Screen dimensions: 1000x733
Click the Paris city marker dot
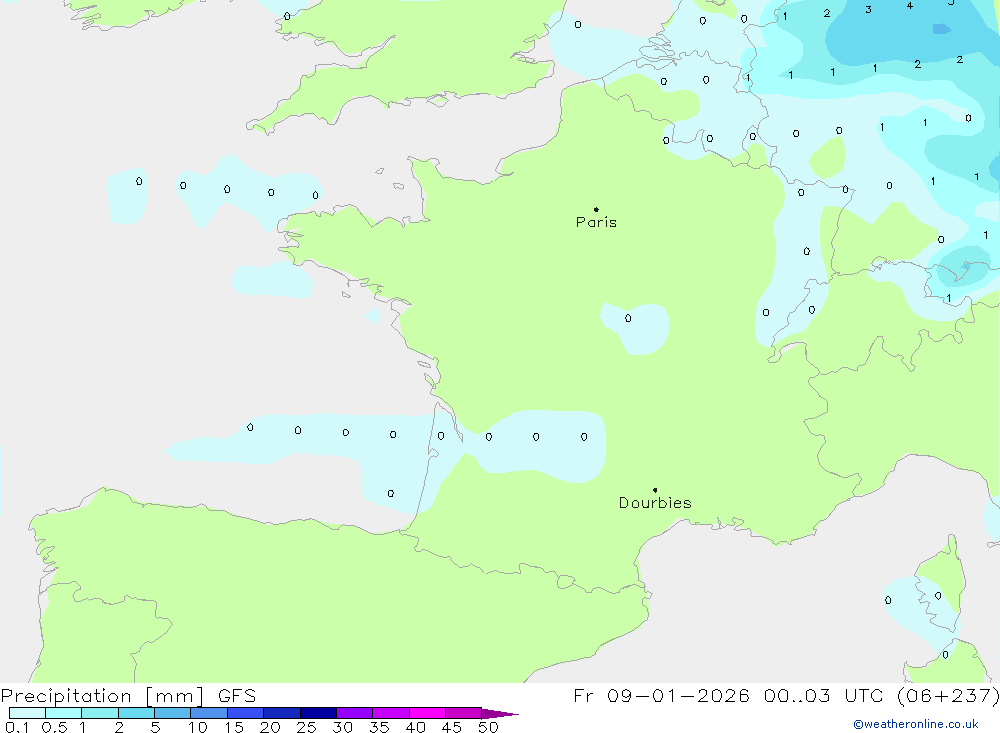(x=596, y=210)
